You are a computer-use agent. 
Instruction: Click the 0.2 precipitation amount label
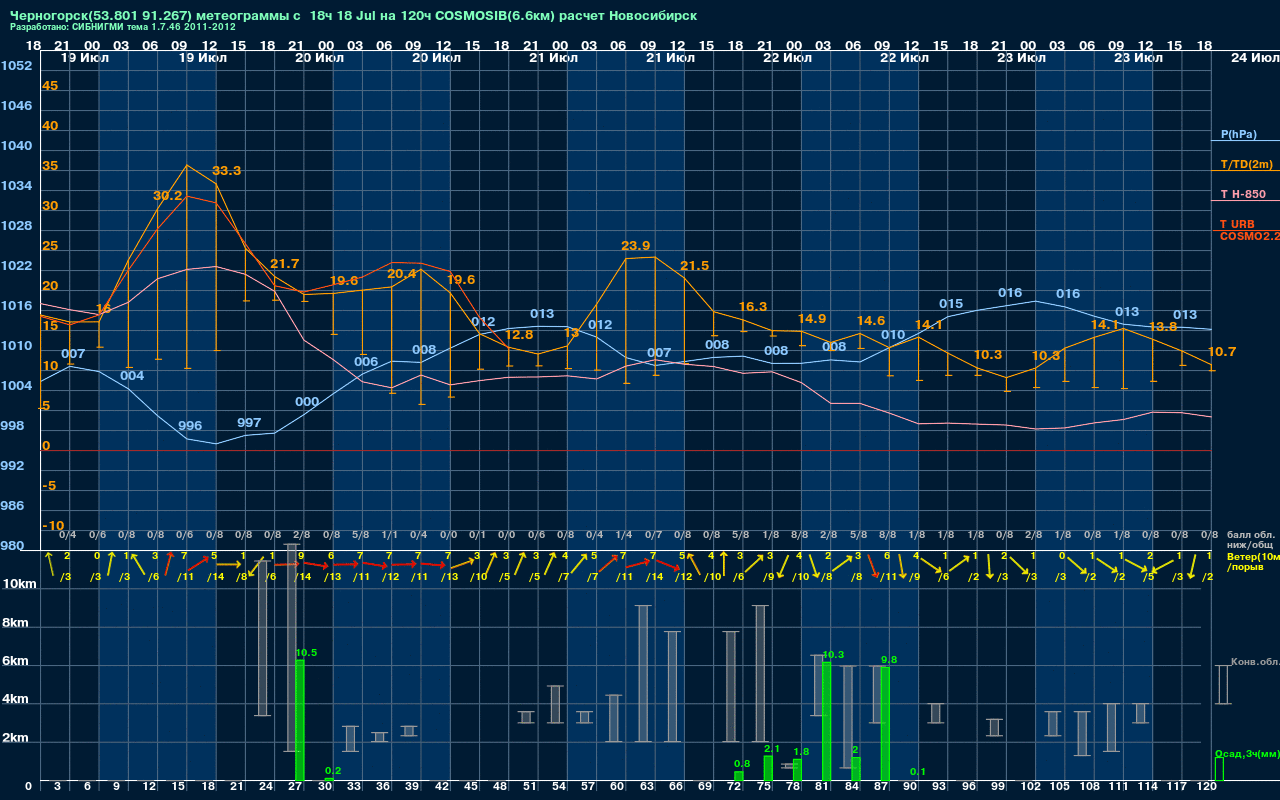tap(333, 771)
